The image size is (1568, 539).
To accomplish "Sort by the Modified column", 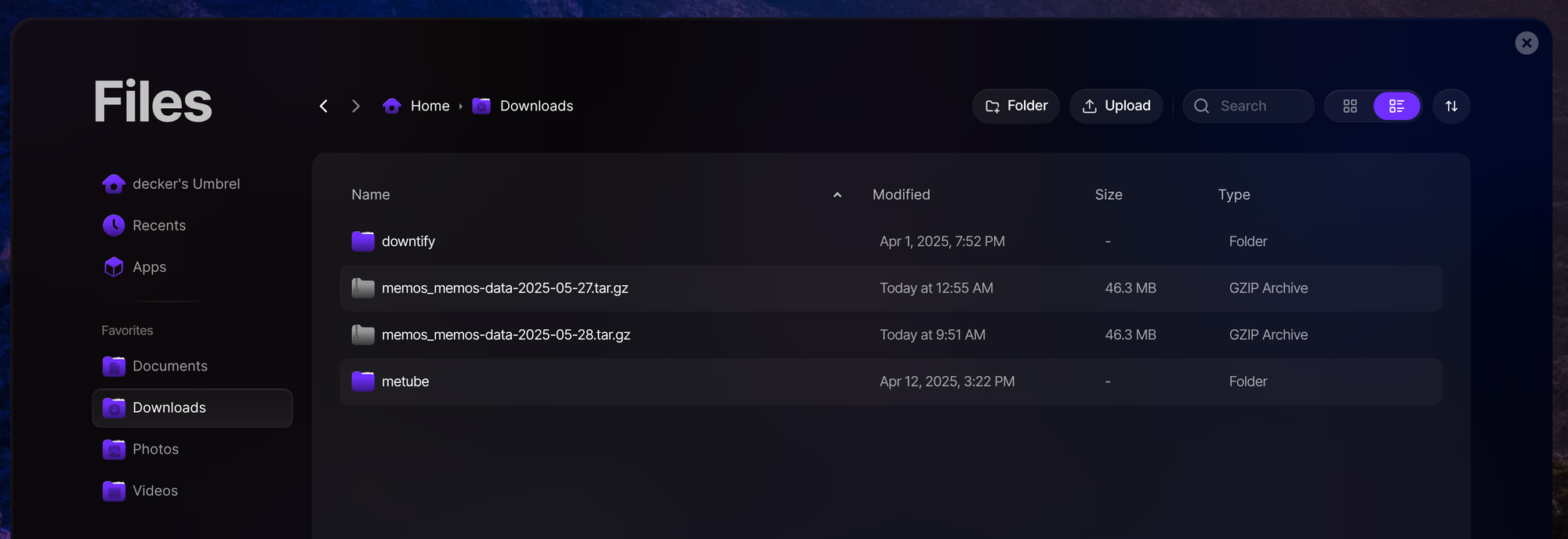I will coord(901,194).
